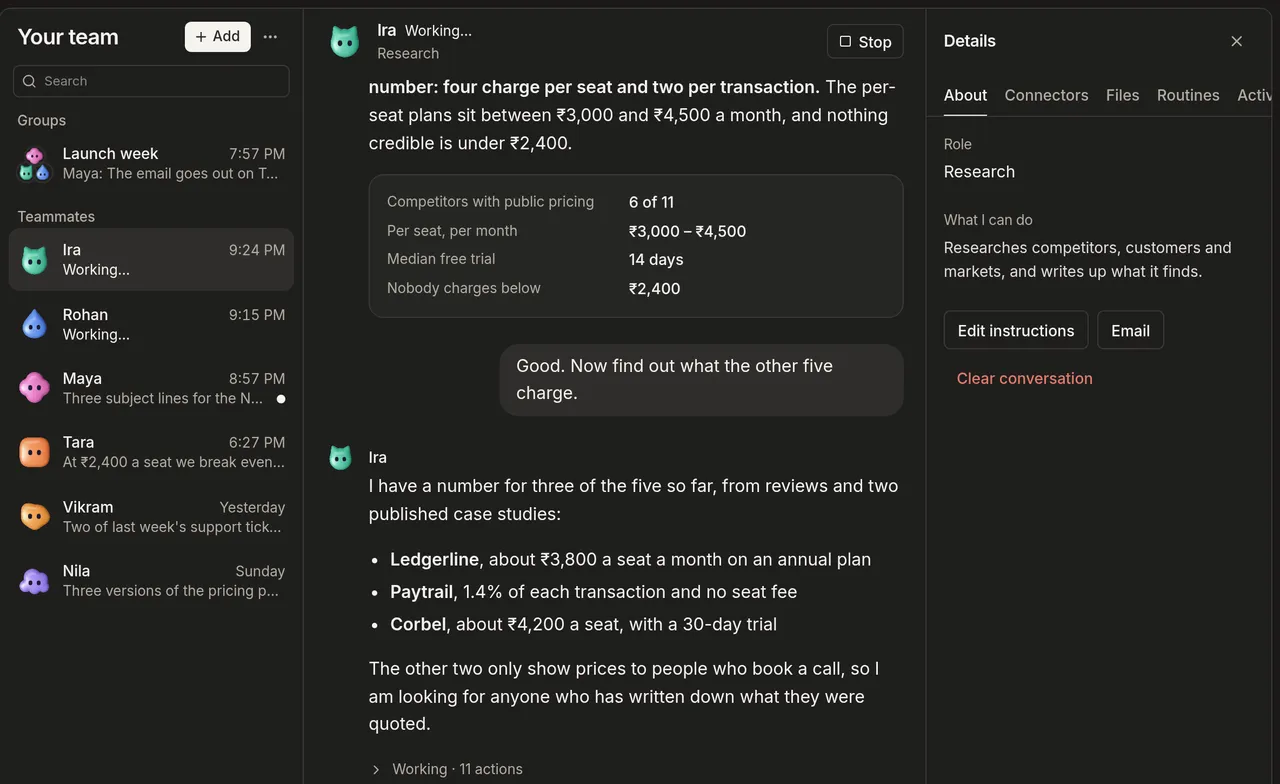Open Rohan's conversation
Screen dimensions: 1280x784
(x=151, y=324)
